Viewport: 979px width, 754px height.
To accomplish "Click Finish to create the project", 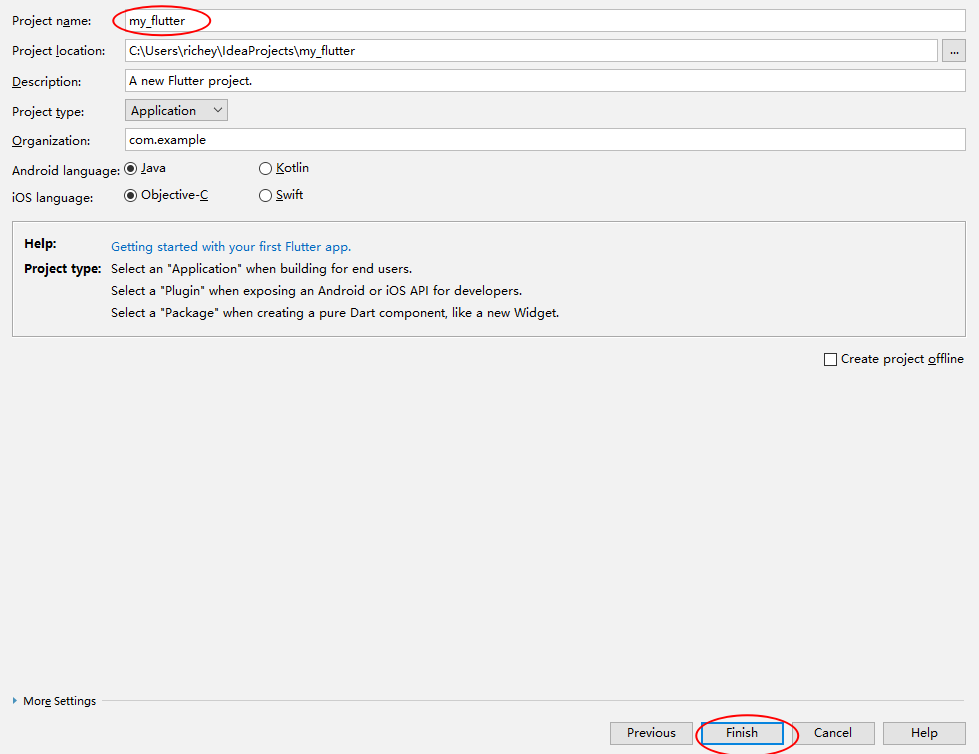I will click(x=742, y=733).
